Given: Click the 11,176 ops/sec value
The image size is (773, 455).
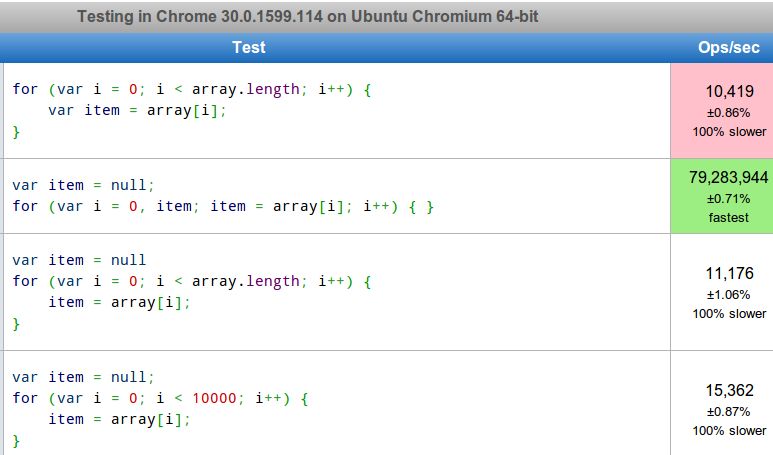Looking at the screenshot, I should (x=730, y=273).
